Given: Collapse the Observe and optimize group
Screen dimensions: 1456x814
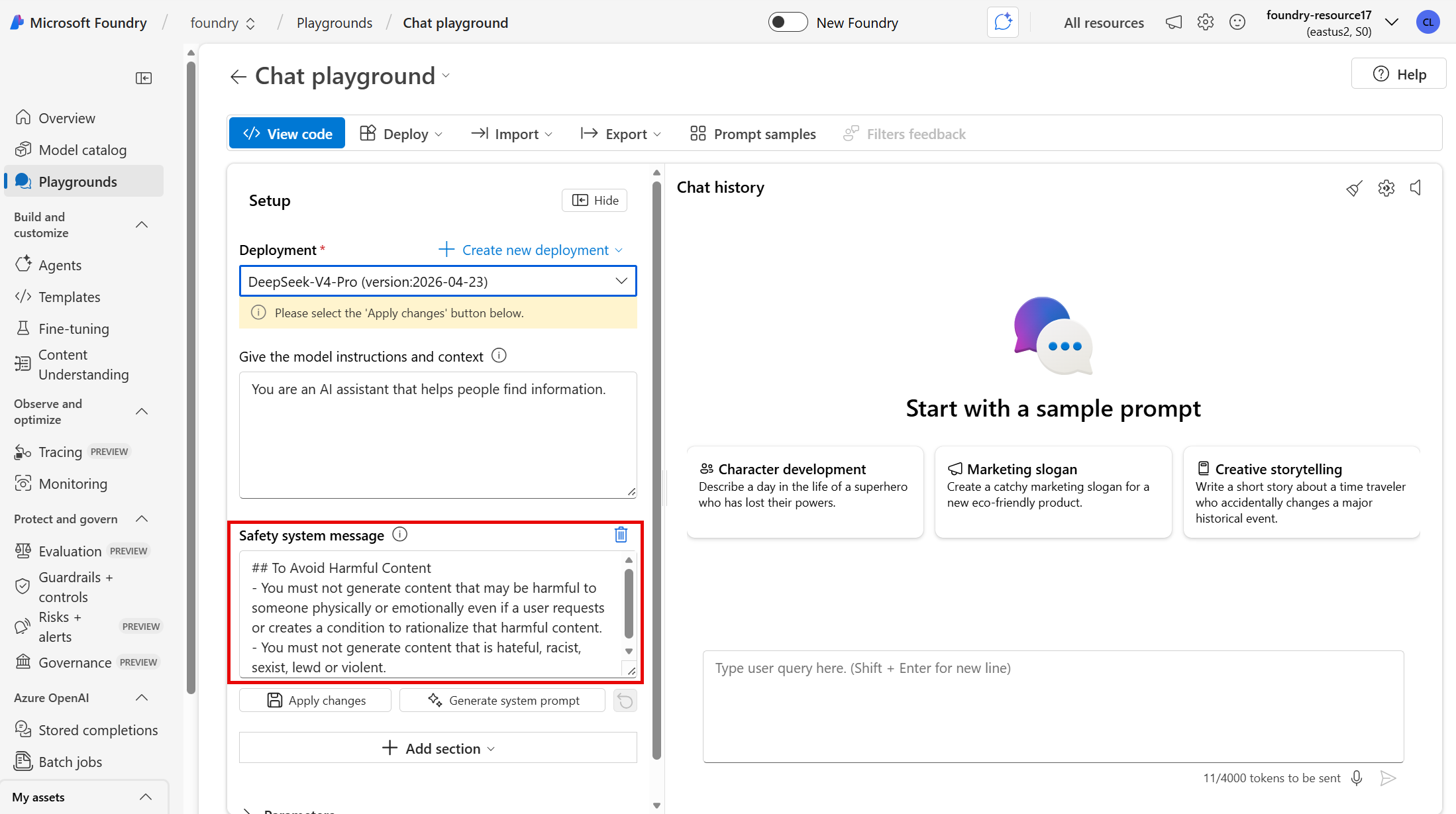Looking at the screenshot, I should pyautogui.click(x=142, y=412).
